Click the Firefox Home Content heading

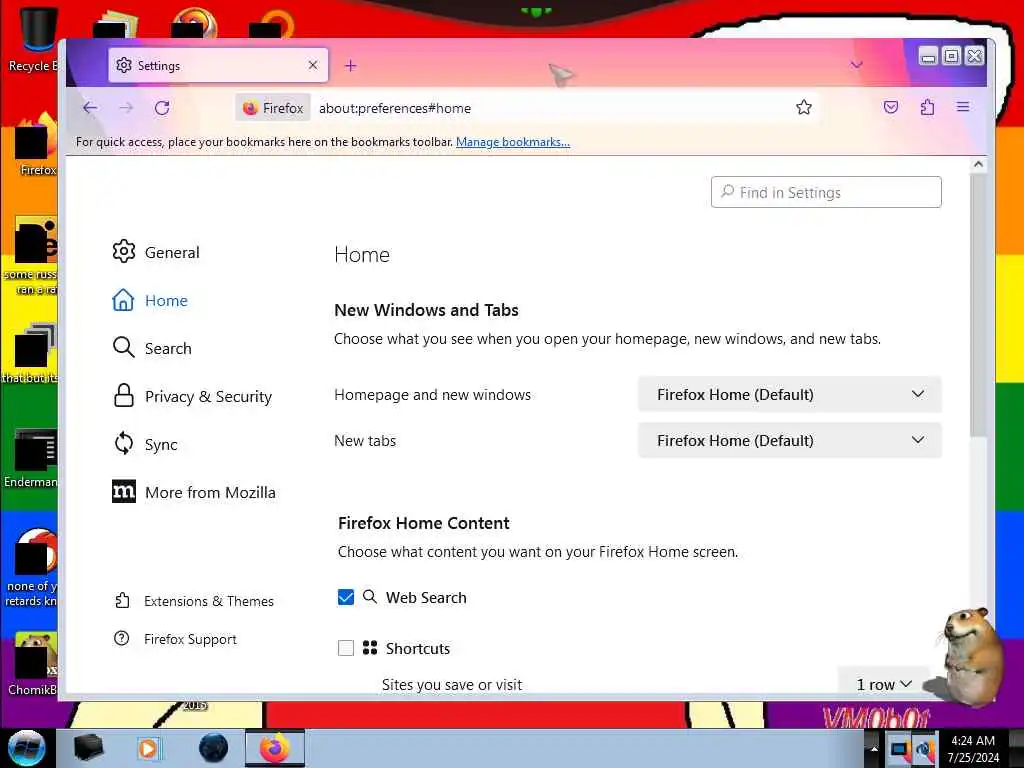(x=423, y=522)
